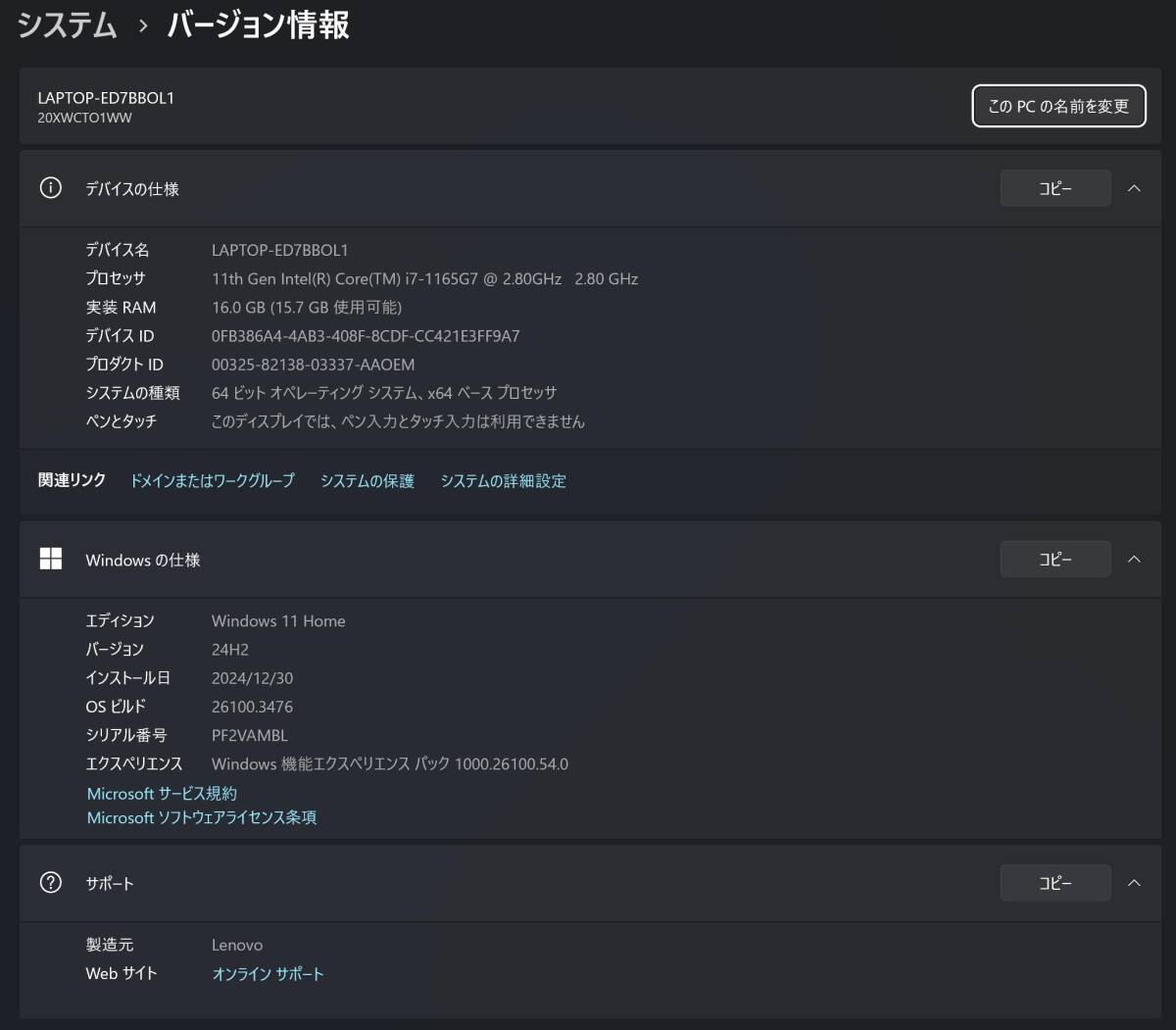The height and width of the screenshot is (1030, 1176).
Task: Select the version value 24H2
Action: 230,649
